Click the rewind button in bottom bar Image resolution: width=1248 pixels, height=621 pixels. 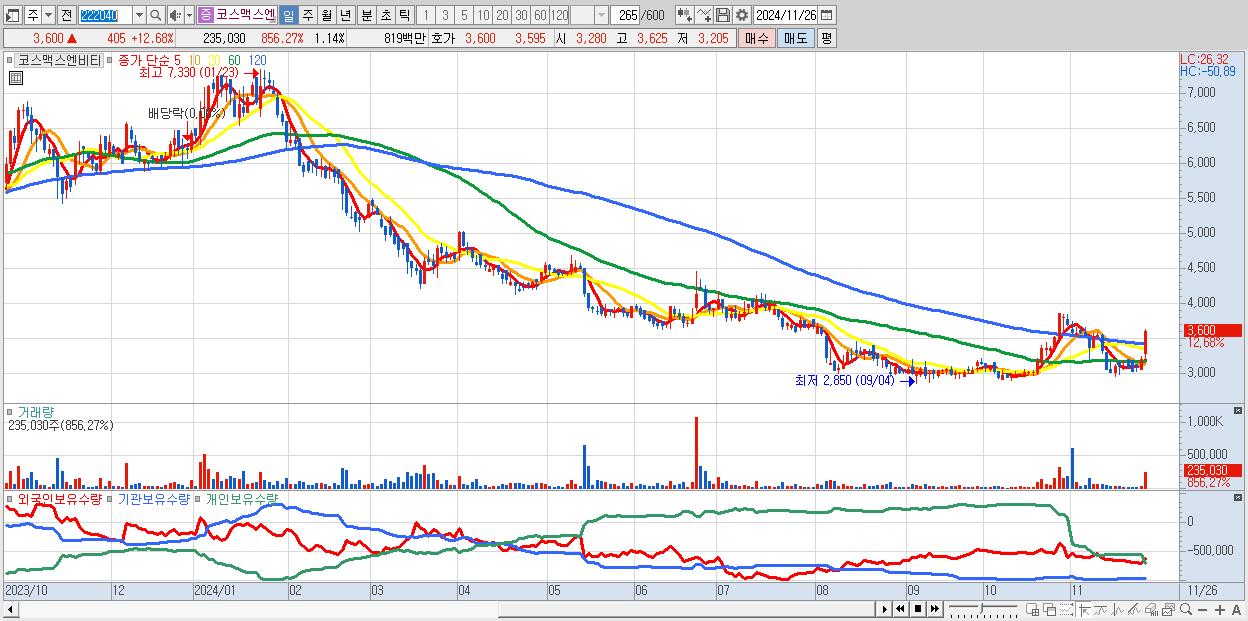pyautogui.click(x=900, y=609)
